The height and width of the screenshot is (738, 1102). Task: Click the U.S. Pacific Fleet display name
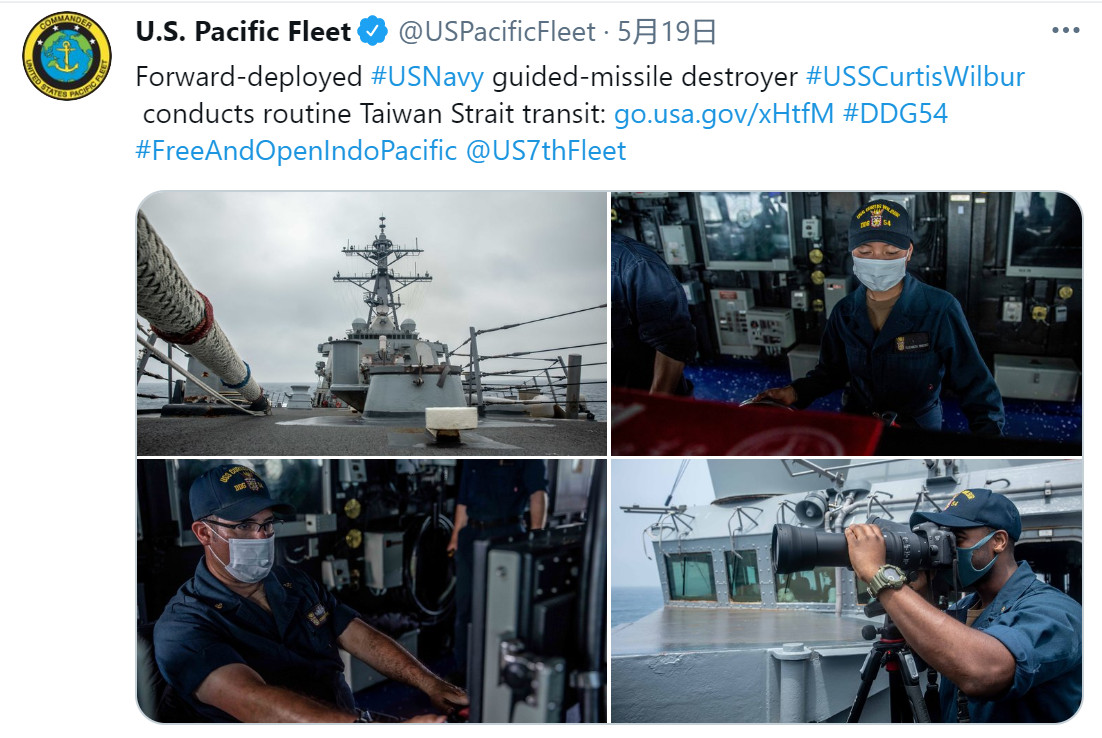coord(243,32)
